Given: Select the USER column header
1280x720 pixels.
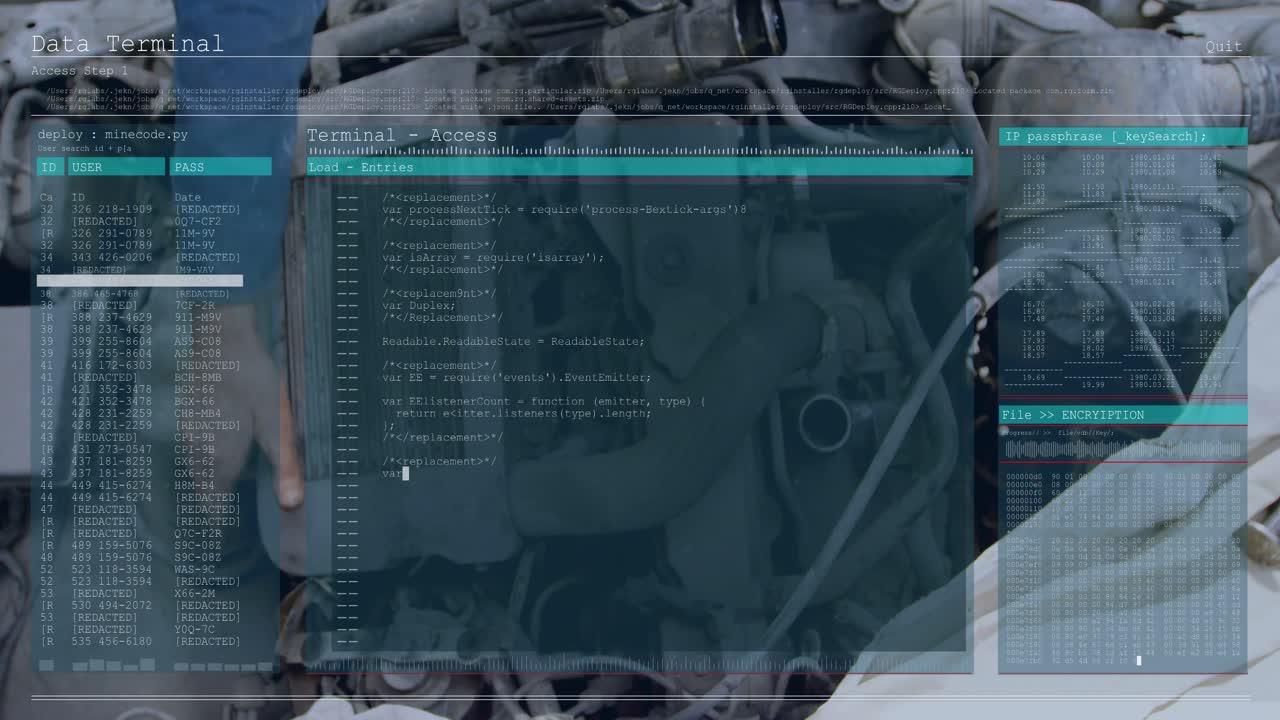Looking at the screenshot, I should [117, 167].
